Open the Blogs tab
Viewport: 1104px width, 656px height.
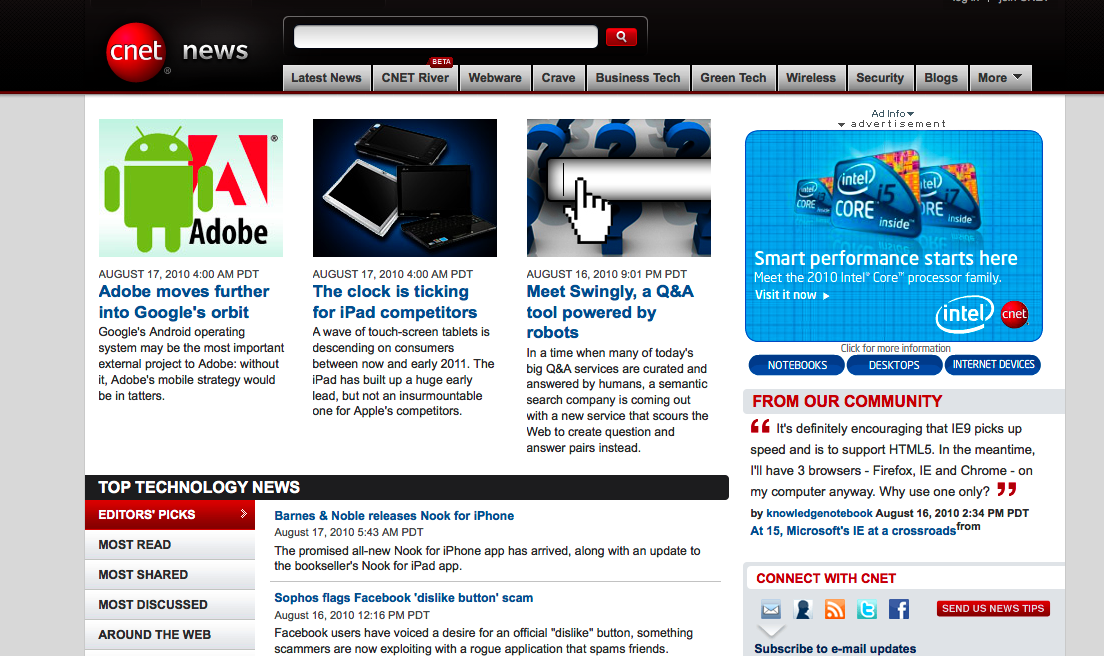941,78
